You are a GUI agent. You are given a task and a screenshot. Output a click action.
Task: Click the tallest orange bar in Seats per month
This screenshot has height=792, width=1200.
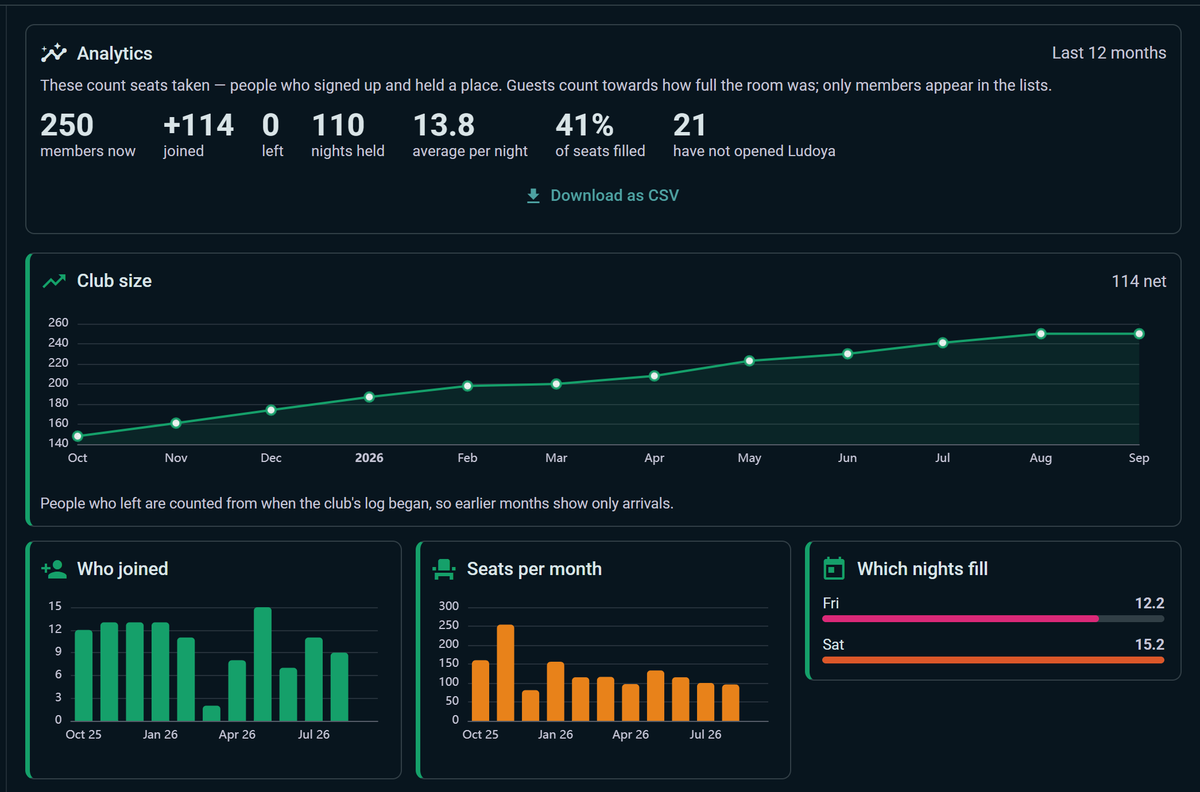click(x=505, y=673)
